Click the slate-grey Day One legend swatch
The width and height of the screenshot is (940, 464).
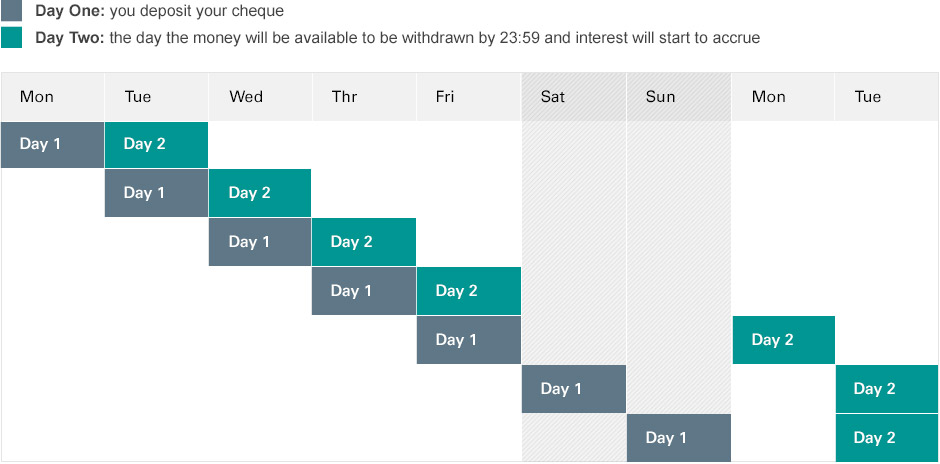(11, 10)
